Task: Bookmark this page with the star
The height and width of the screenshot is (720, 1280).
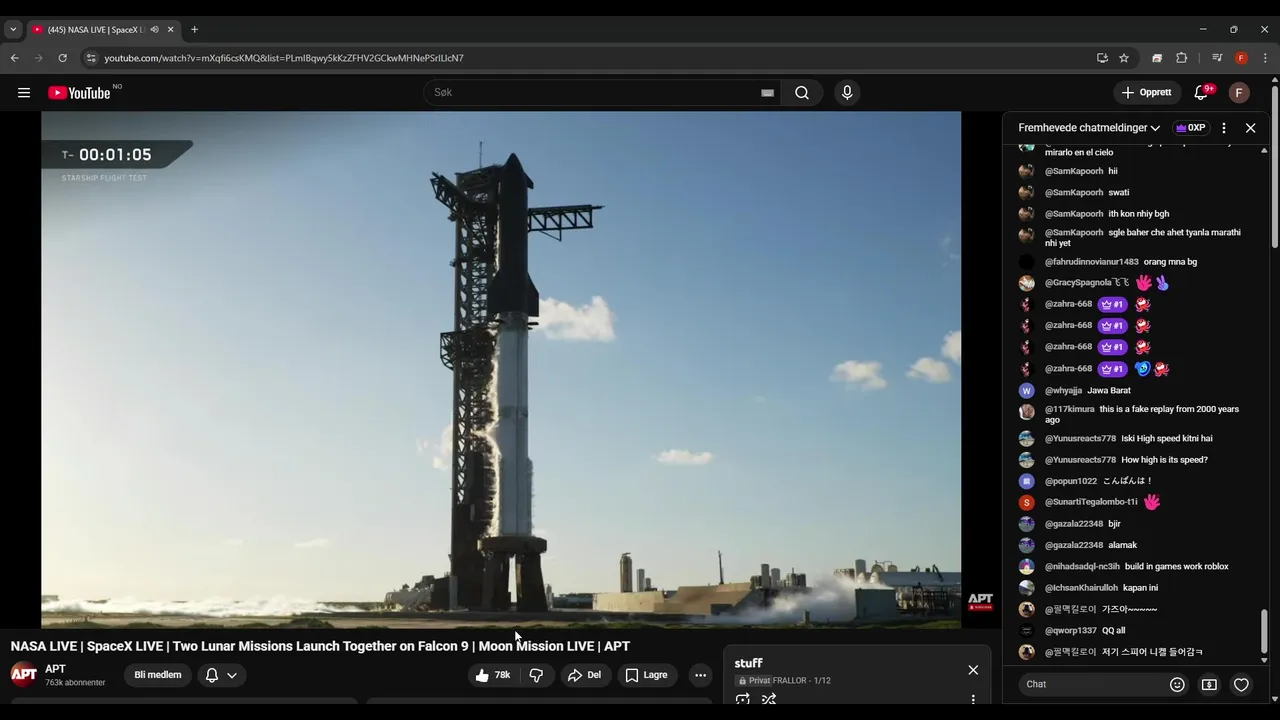Action: 1124,58
